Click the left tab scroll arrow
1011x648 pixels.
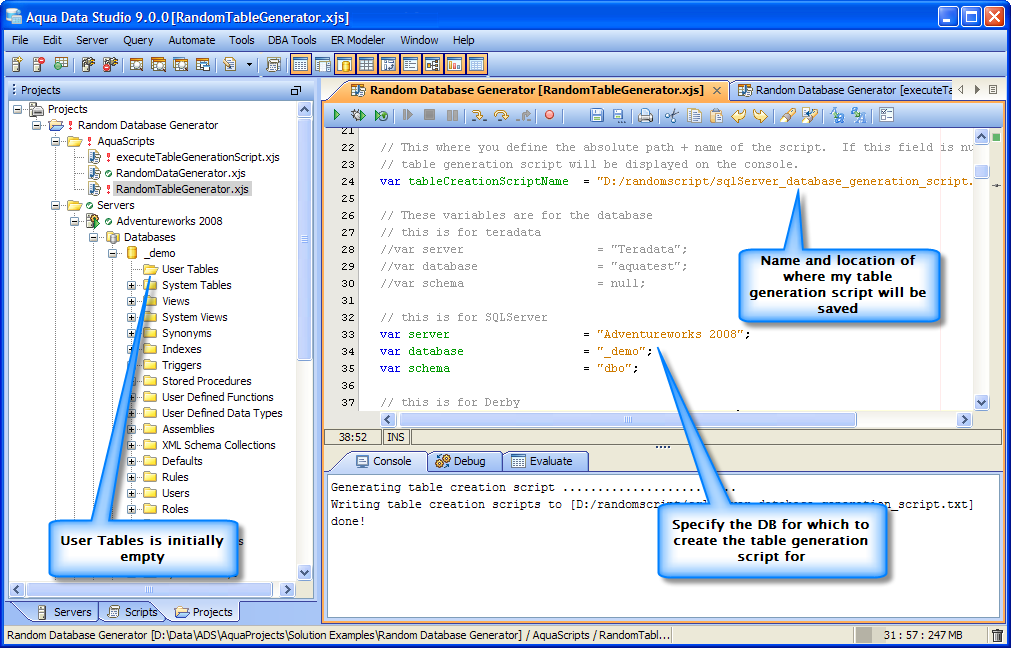click(962, 90)
